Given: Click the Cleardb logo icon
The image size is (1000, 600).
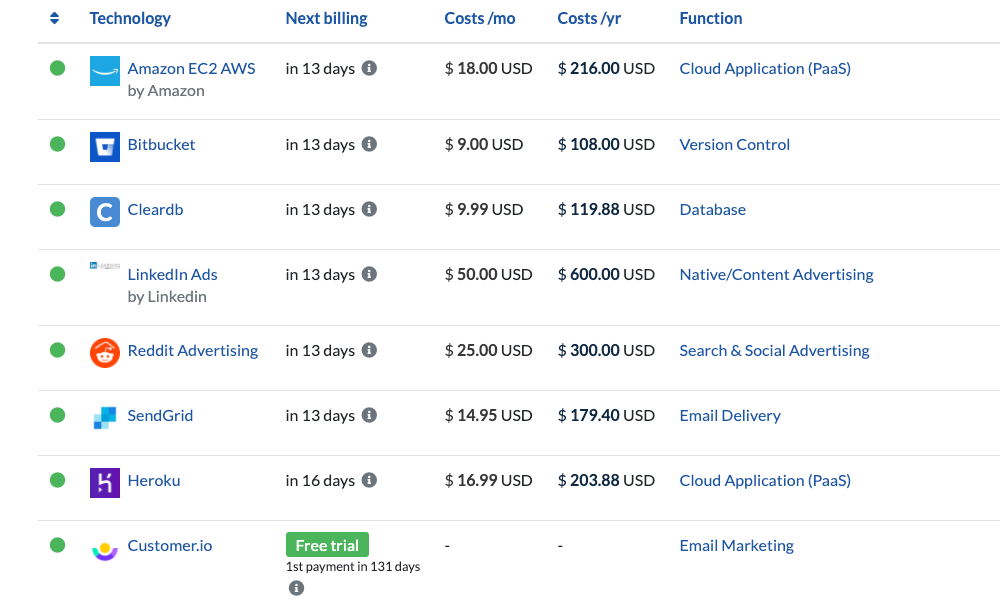Looking at the screenshot, I should (x=105, y=212).
